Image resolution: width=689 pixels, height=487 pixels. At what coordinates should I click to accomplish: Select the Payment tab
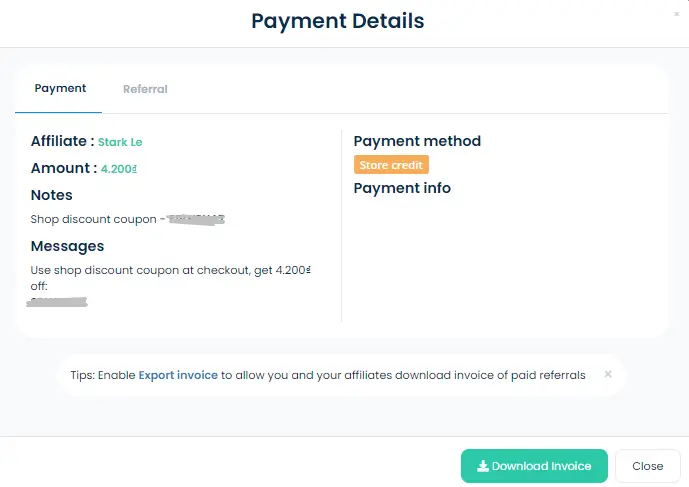(x=60, y=88)
